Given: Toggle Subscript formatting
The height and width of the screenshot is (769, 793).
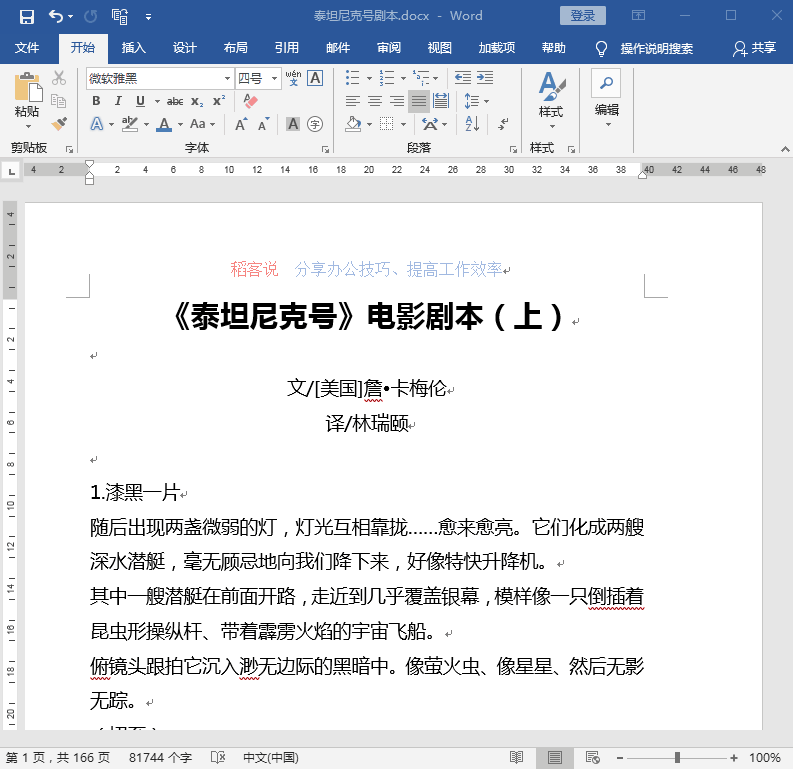Looking at the screenshot, I should 197,102.
